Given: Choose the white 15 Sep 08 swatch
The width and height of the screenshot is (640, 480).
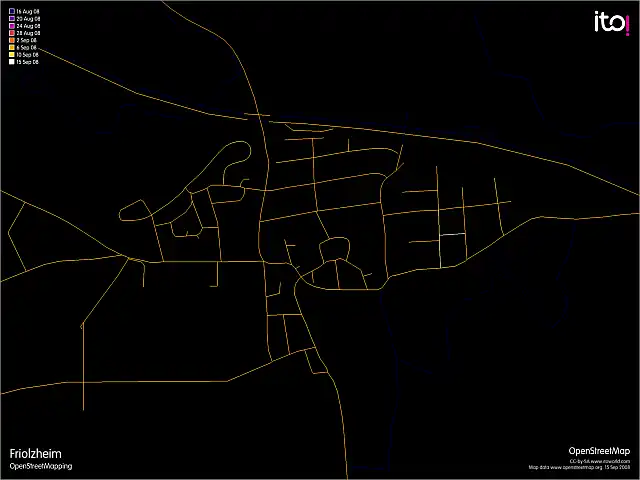Looking at the screenshot, I should click(12, 61).
